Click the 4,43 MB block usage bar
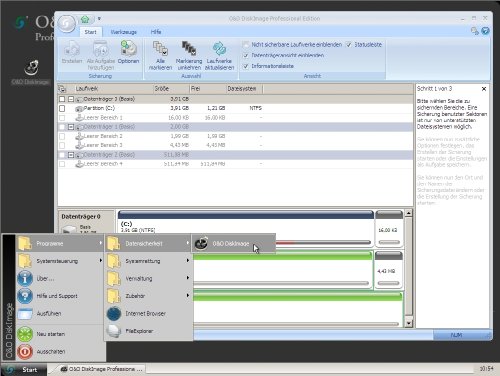500x376 pixels. coord(388,283)
